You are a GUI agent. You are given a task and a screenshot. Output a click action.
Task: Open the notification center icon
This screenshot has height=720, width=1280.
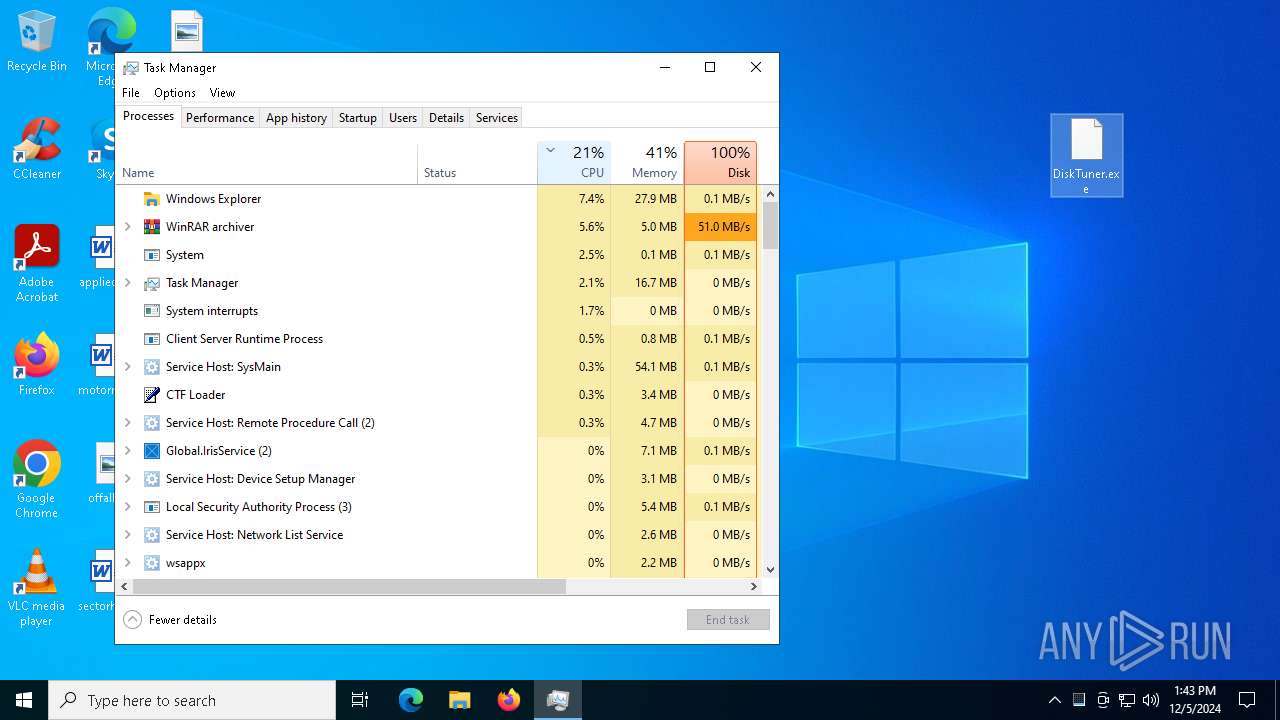[x=1247, y=700]
